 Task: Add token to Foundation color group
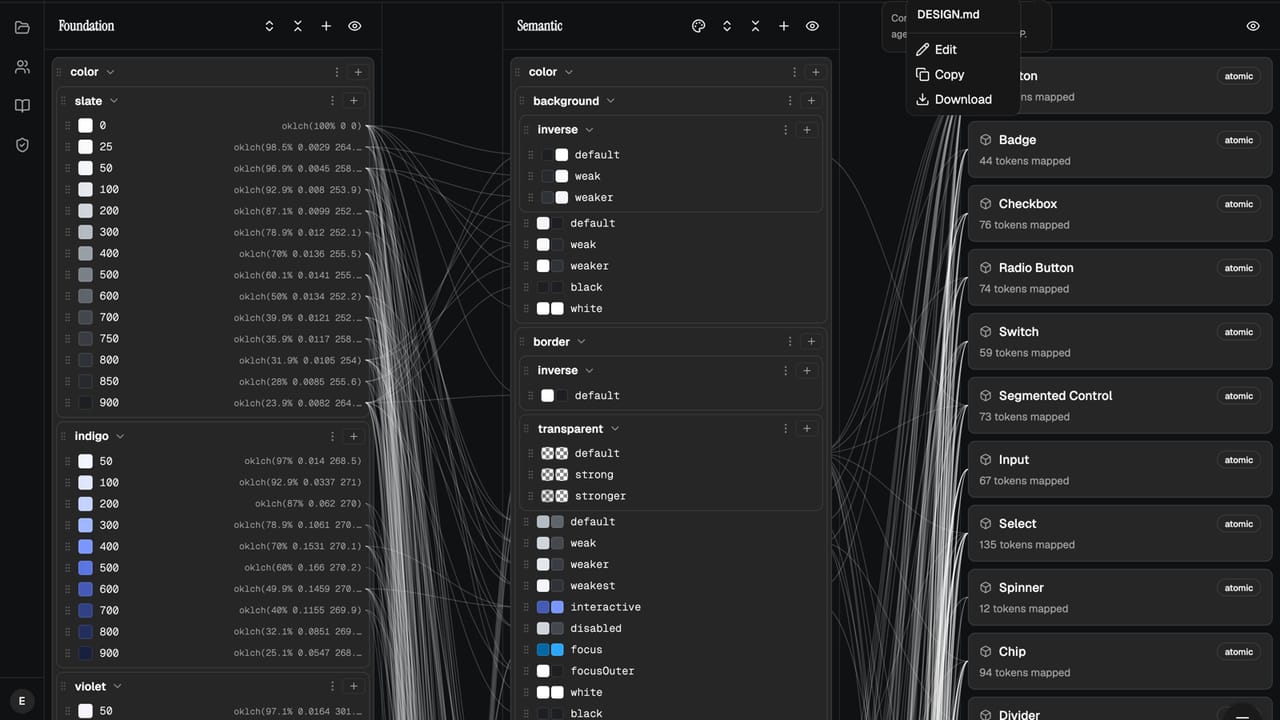[x=358, y=72]
